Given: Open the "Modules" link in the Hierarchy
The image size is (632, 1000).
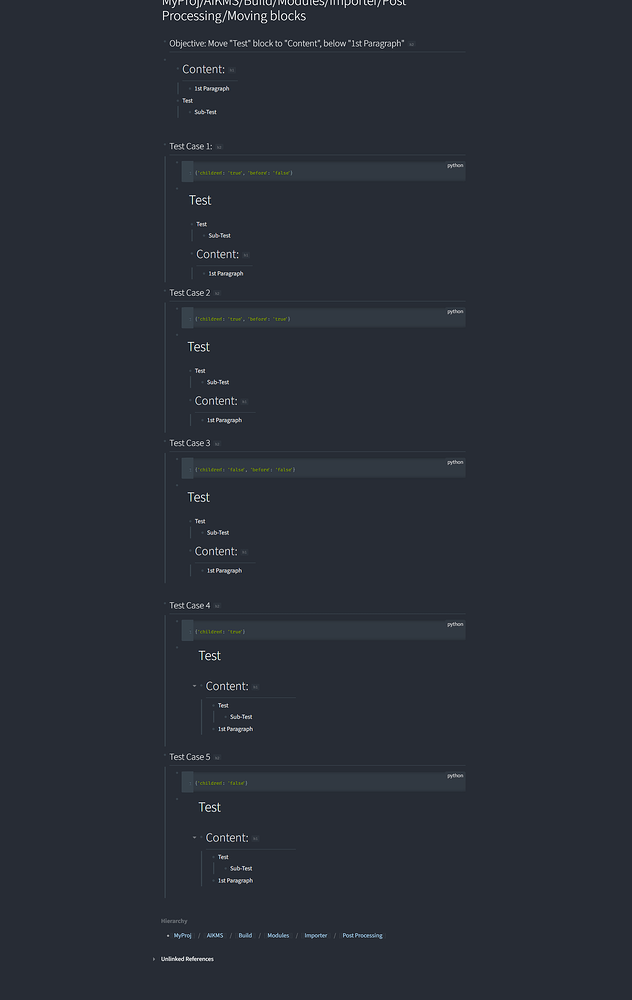Looking at the screenshot, I should coord(278,935).
